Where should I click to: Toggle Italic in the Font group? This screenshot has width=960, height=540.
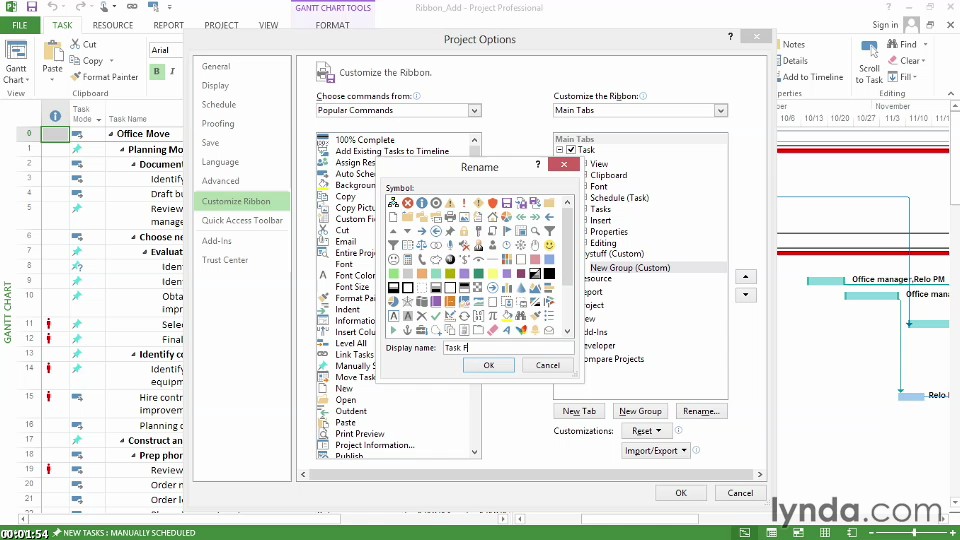pos(173,72)
